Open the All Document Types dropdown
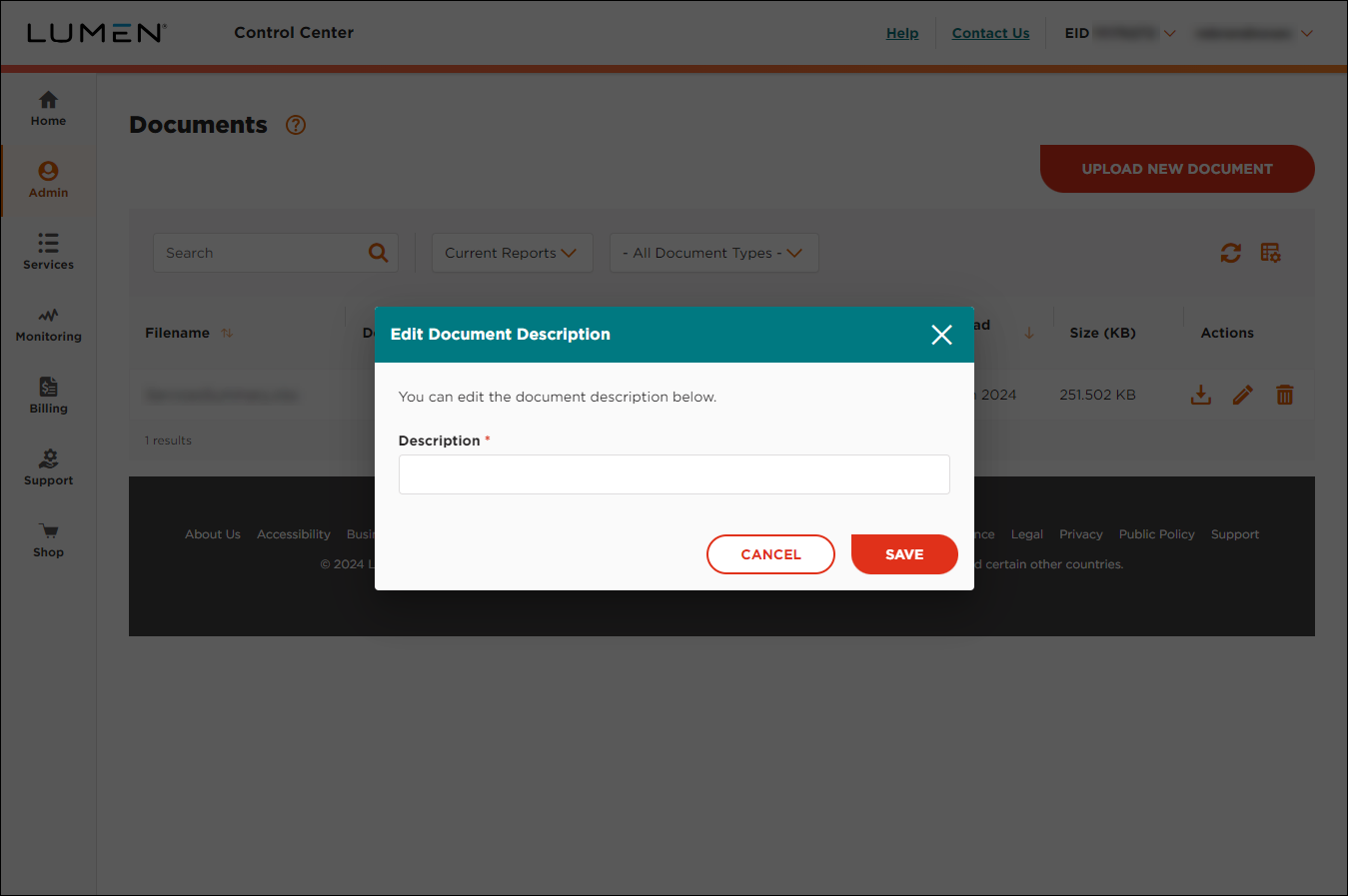Viewport: 1348px width, 896px height. pos(714,253)
